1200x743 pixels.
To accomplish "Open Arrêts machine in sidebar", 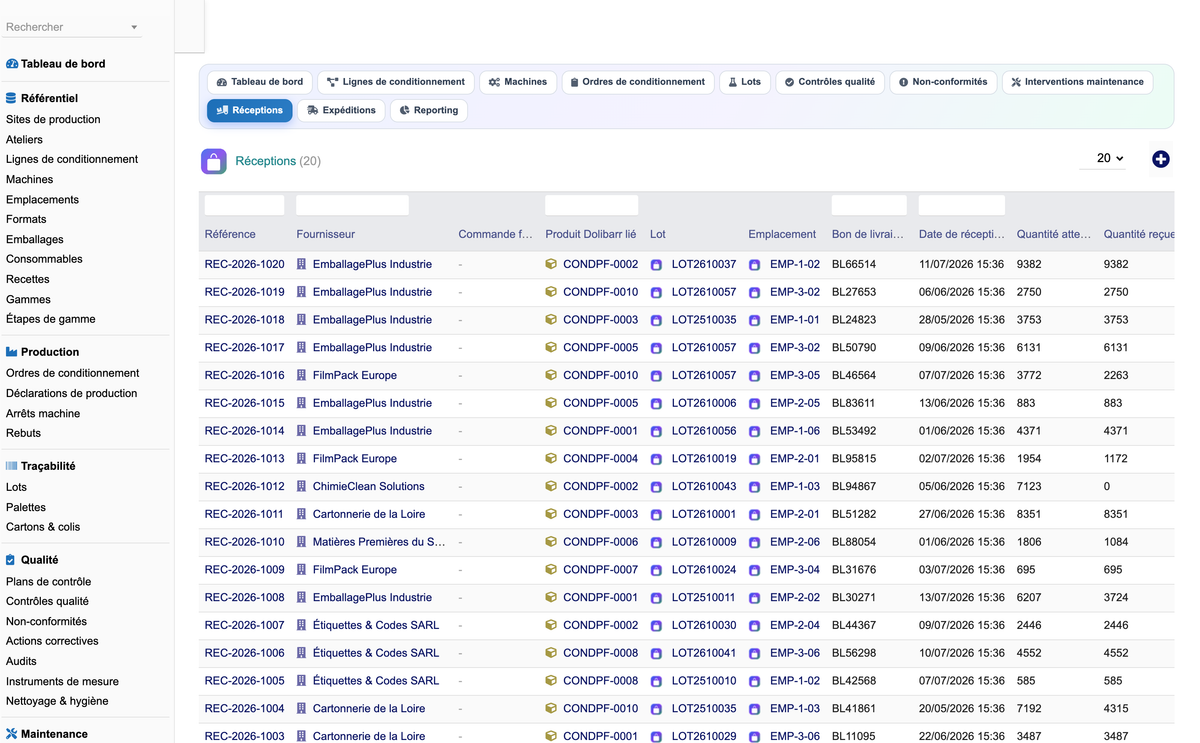I will (x=43, y=413).
